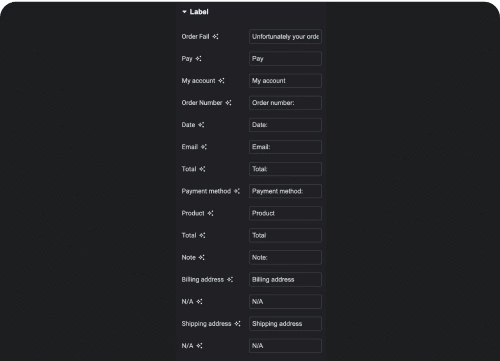
Task: Click sparkle icon next to Date
Action: click(201, 125)
